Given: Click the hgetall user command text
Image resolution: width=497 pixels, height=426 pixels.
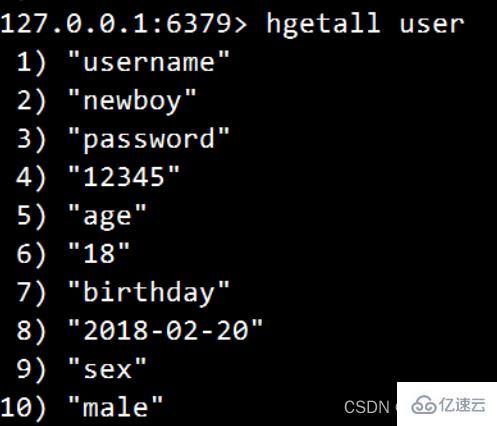Looking at the screenshot, I should click(365, 25).
